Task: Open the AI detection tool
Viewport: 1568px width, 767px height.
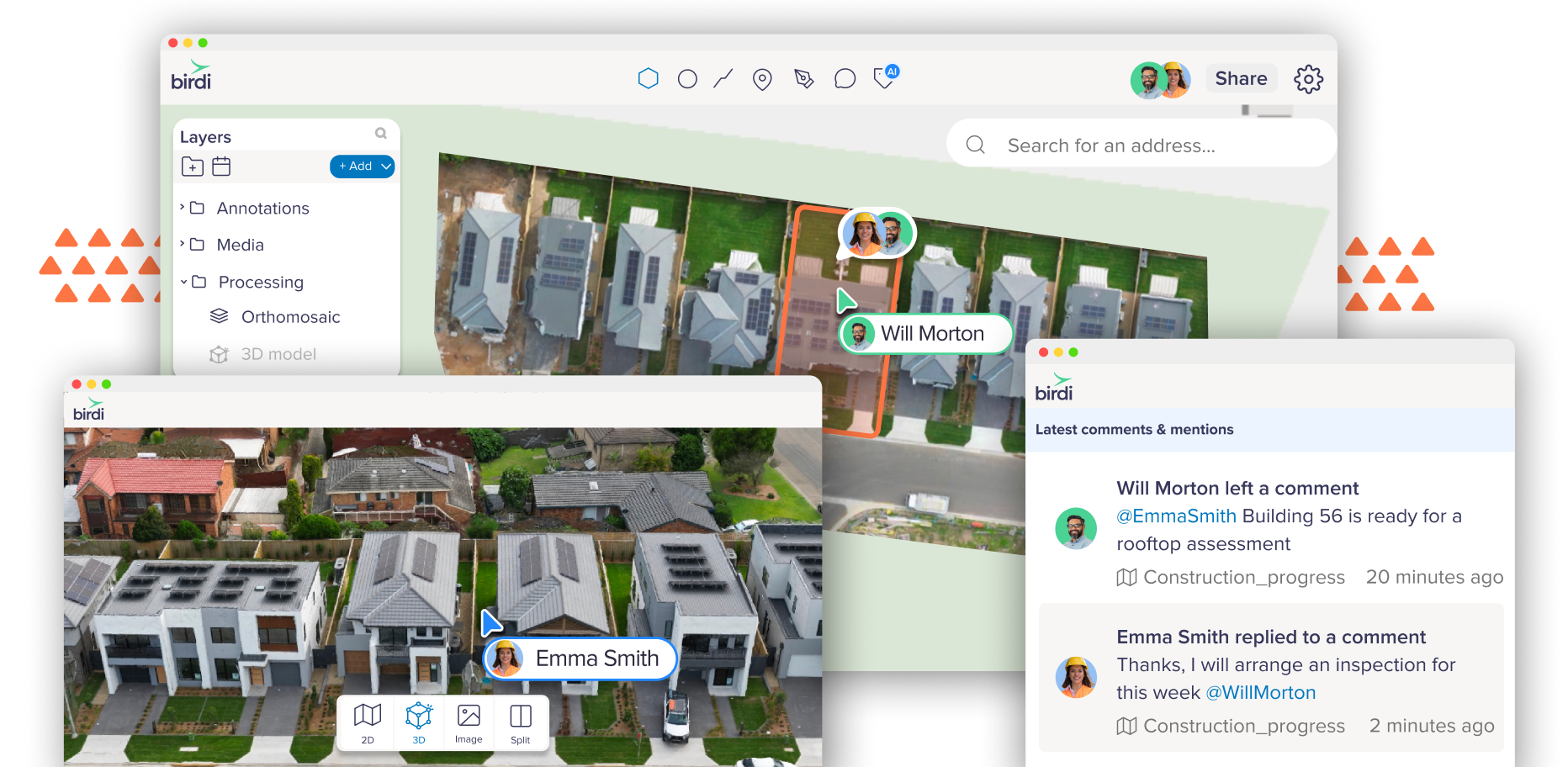Action: coord(886,77)
